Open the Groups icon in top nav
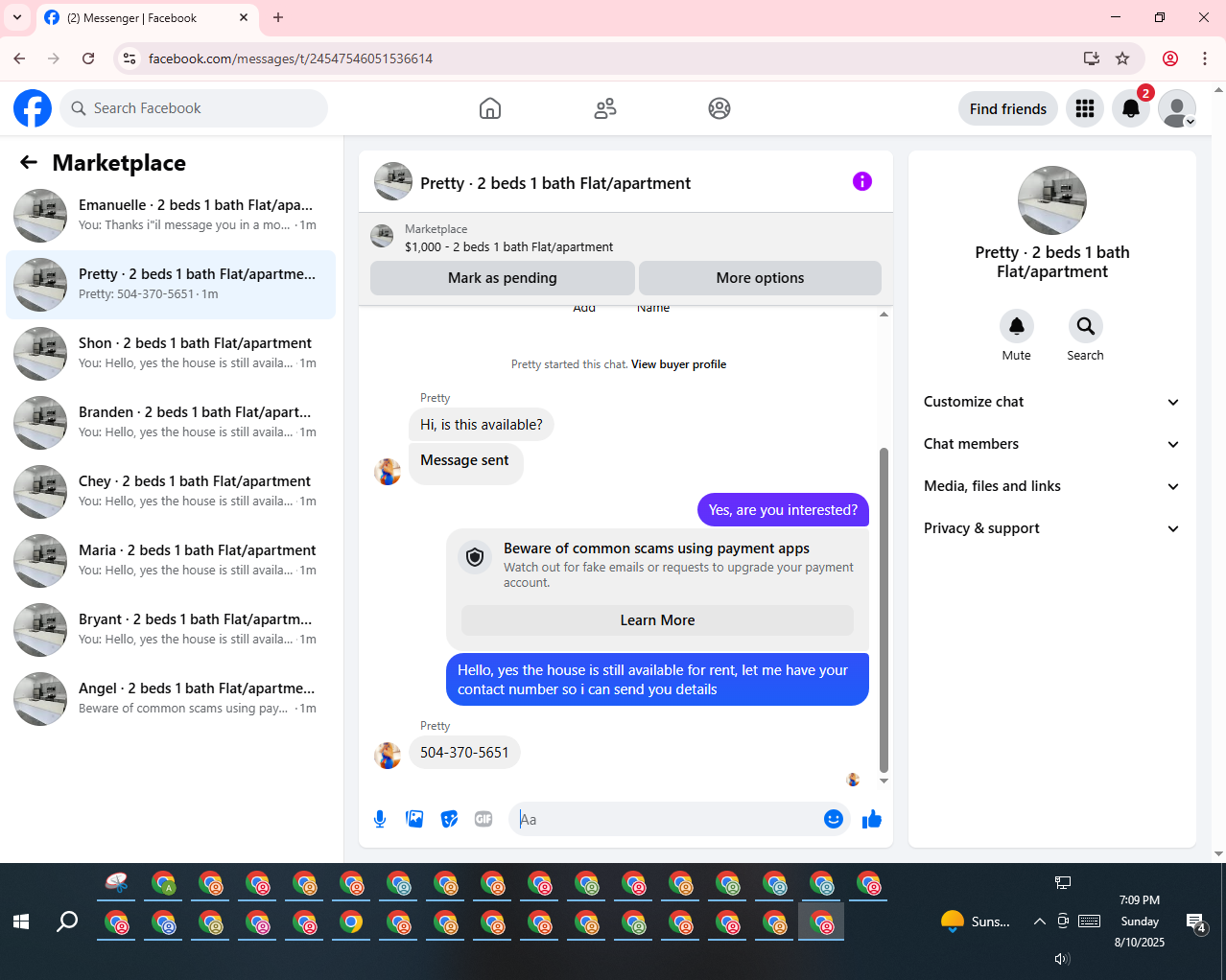Viewport: 1226px width, 980px height. tap(719, 108)
